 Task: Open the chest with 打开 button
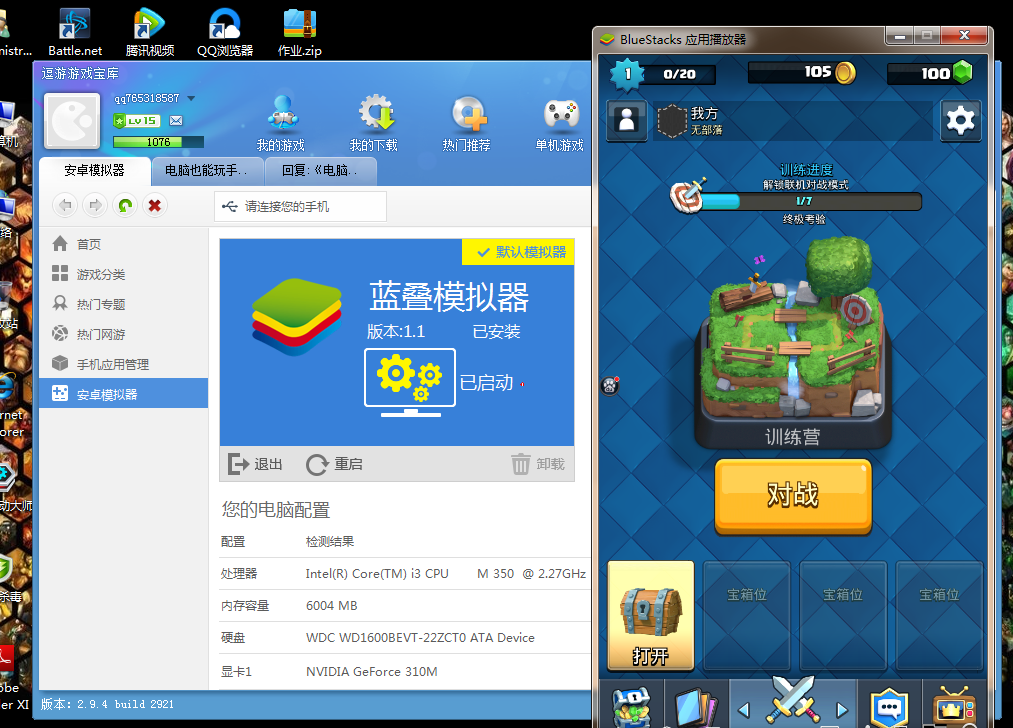click(x=651, y=616)
